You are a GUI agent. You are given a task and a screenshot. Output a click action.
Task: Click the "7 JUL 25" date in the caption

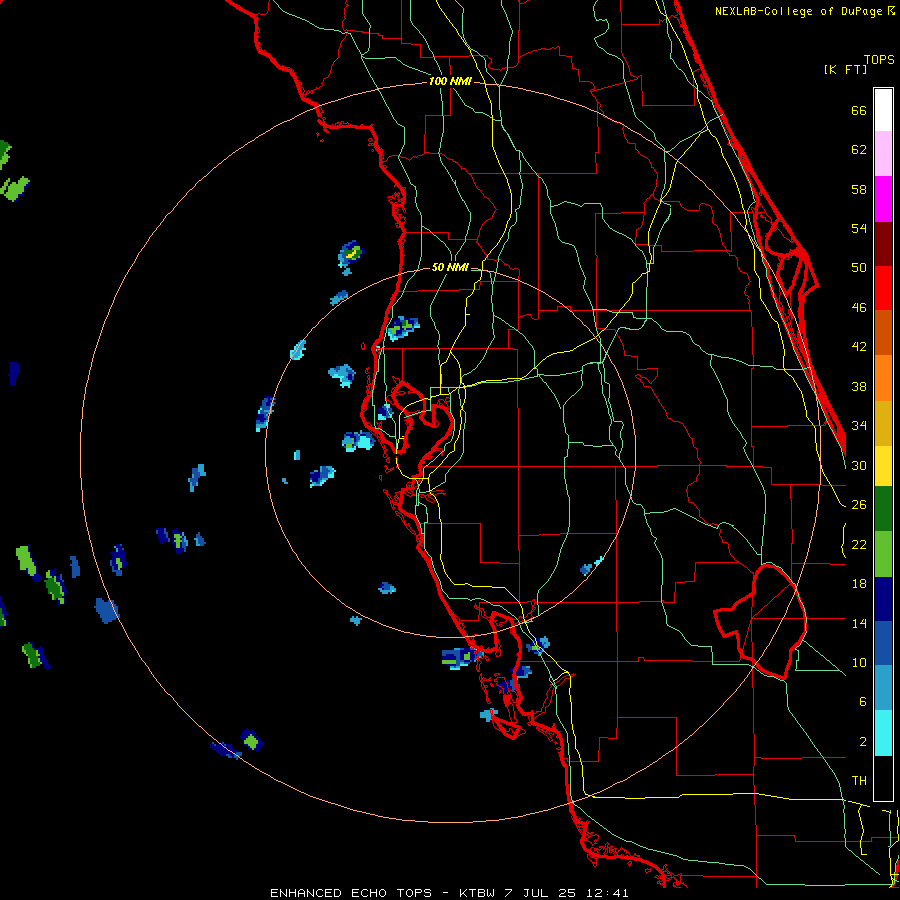542,893
